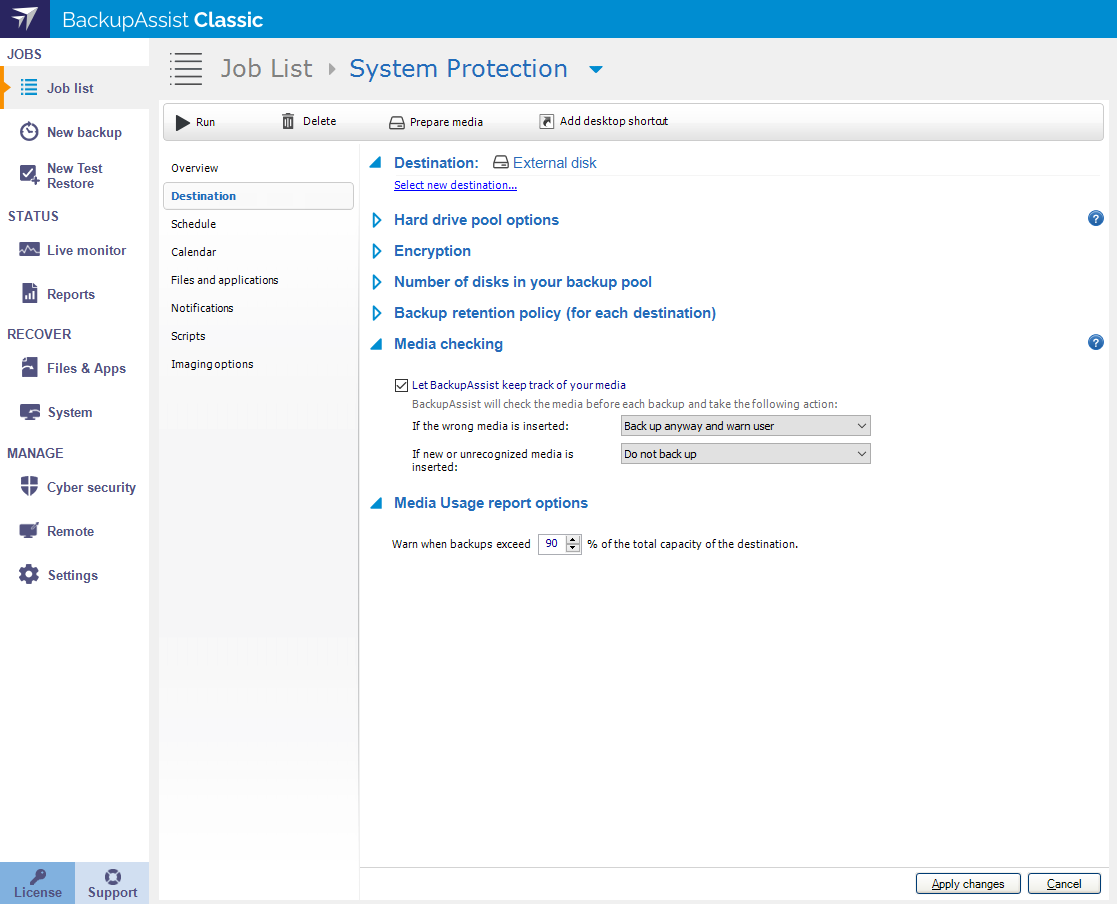Click the Support lifebuoy icon

112,877
